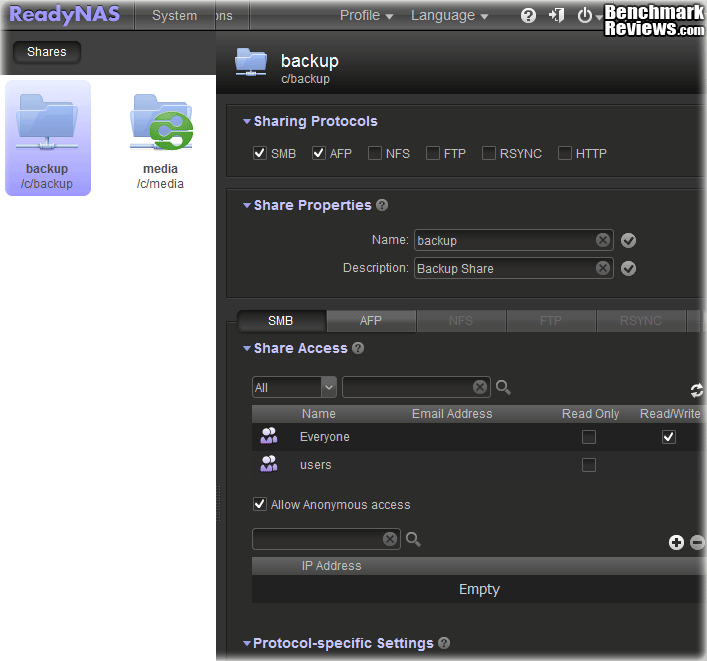The width and height of the screenshot is (707, 661).
Task: Toggle the AFP protocol checkbox
Action: pyautogui.click(x=318, y=153)
